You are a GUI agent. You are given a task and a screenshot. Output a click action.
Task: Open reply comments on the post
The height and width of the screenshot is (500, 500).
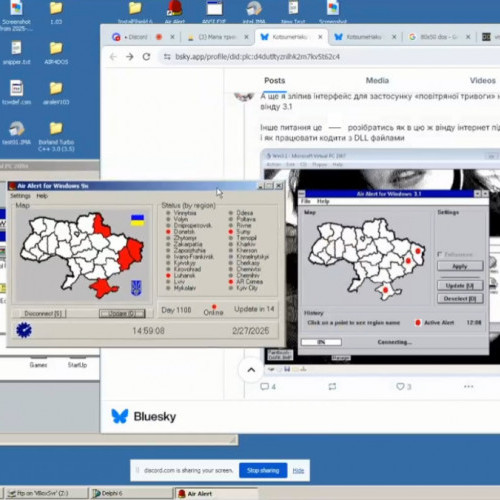tap(265, 387)
